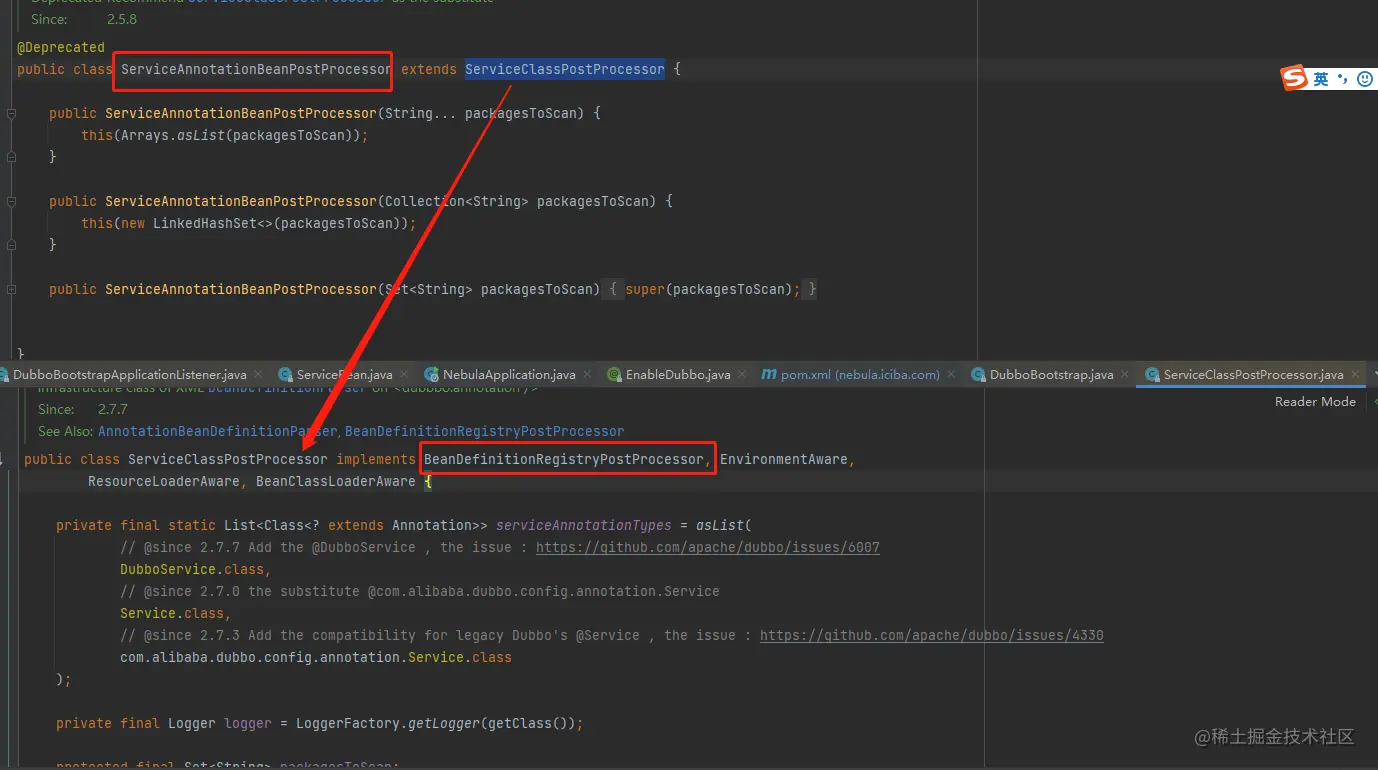This screenshot has height=770, width=1378.
Task: Close the ServiceBean.java tab
Action: point(404,375)
